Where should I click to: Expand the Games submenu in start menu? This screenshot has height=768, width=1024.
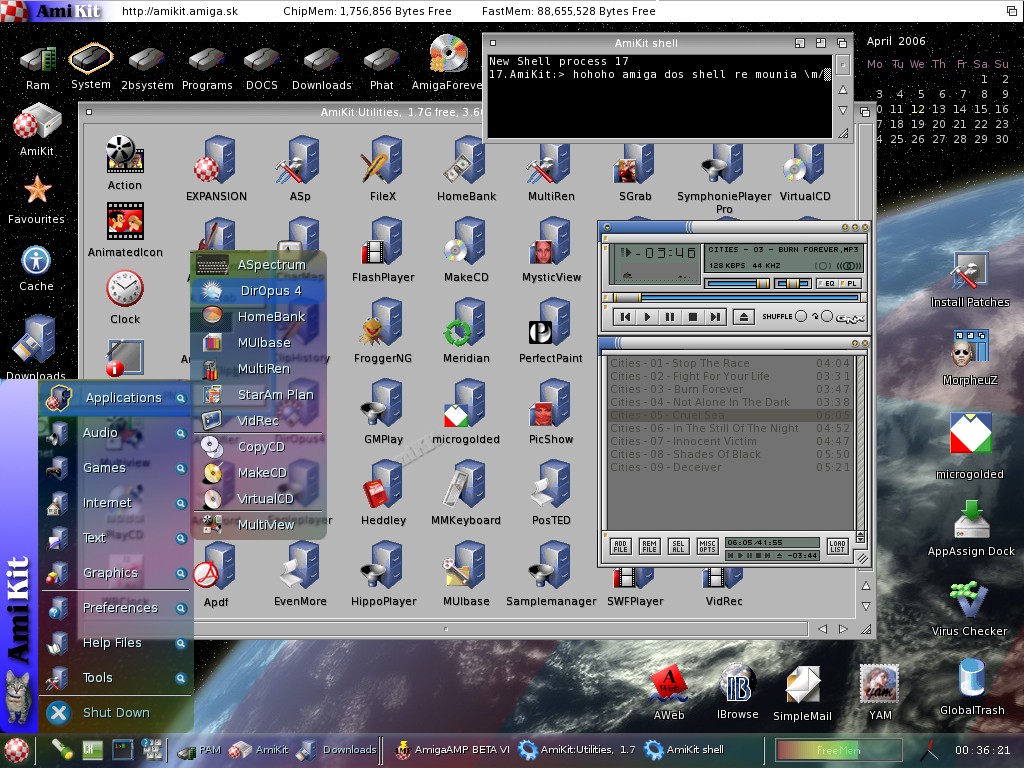(x=180, y=468)
